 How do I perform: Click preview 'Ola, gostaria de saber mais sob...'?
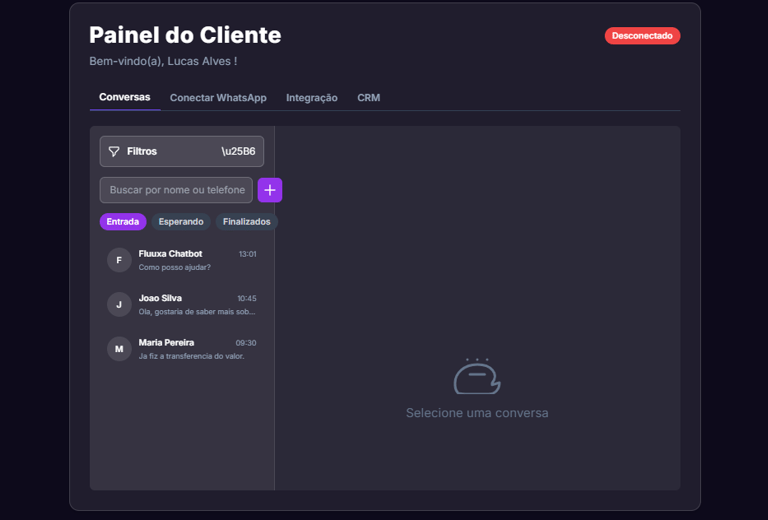[x=197, y=311]
